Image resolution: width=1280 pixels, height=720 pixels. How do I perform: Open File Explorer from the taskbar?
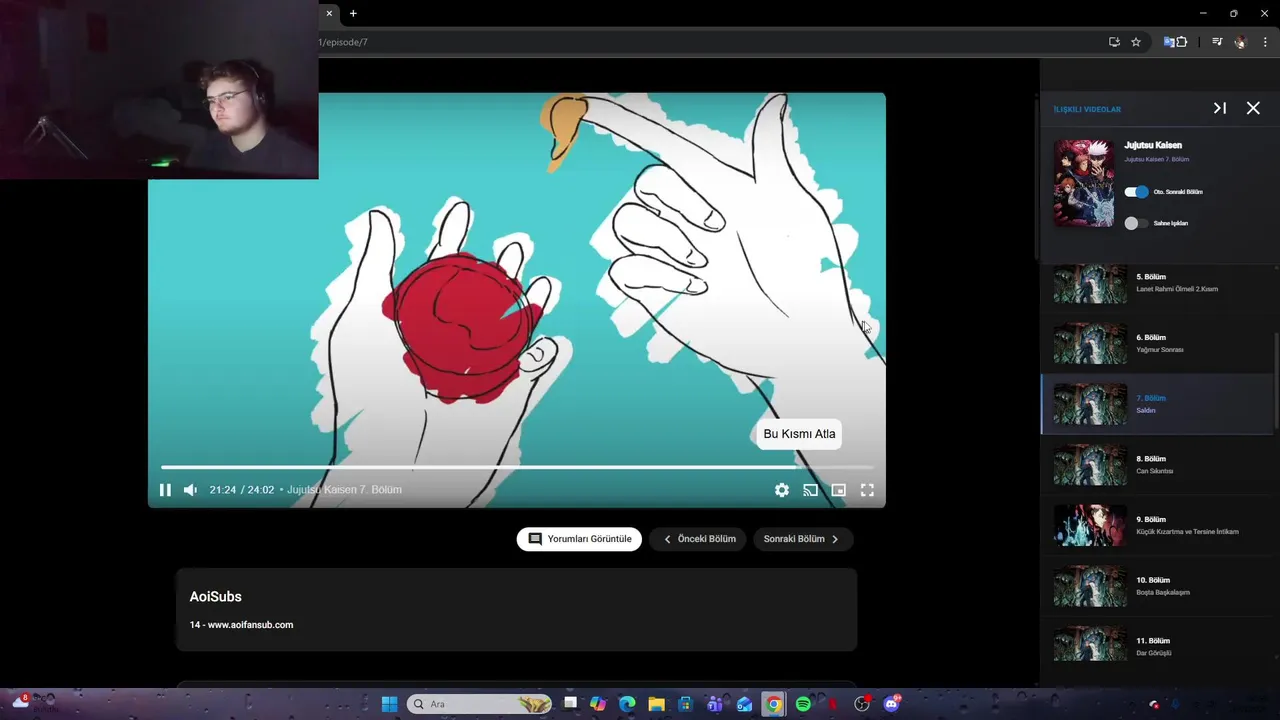tap(656, 704)
